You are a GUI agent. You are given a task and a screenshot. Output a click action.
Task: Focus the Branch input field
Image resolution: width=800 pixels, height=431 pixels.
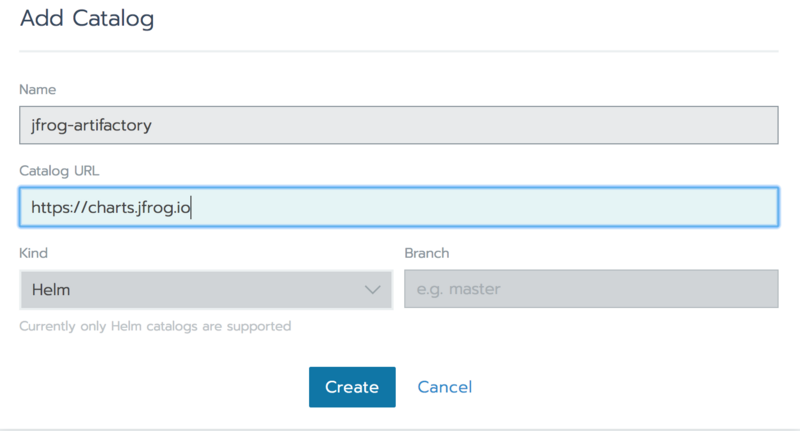point(590,290)
